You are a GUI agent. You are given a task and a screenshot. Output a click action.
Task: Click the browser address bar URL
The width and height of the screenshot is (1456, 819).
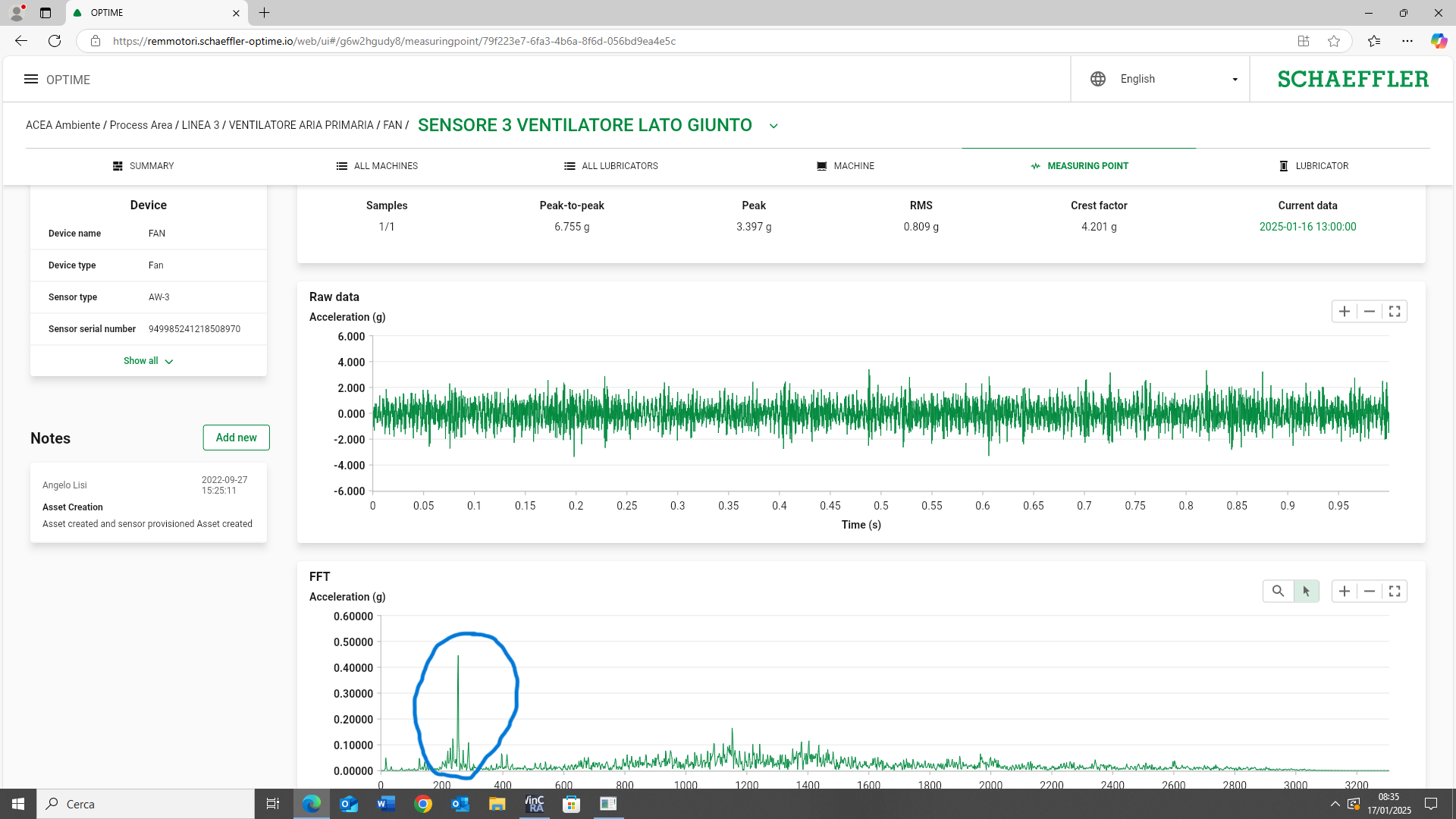click(394, 41)
